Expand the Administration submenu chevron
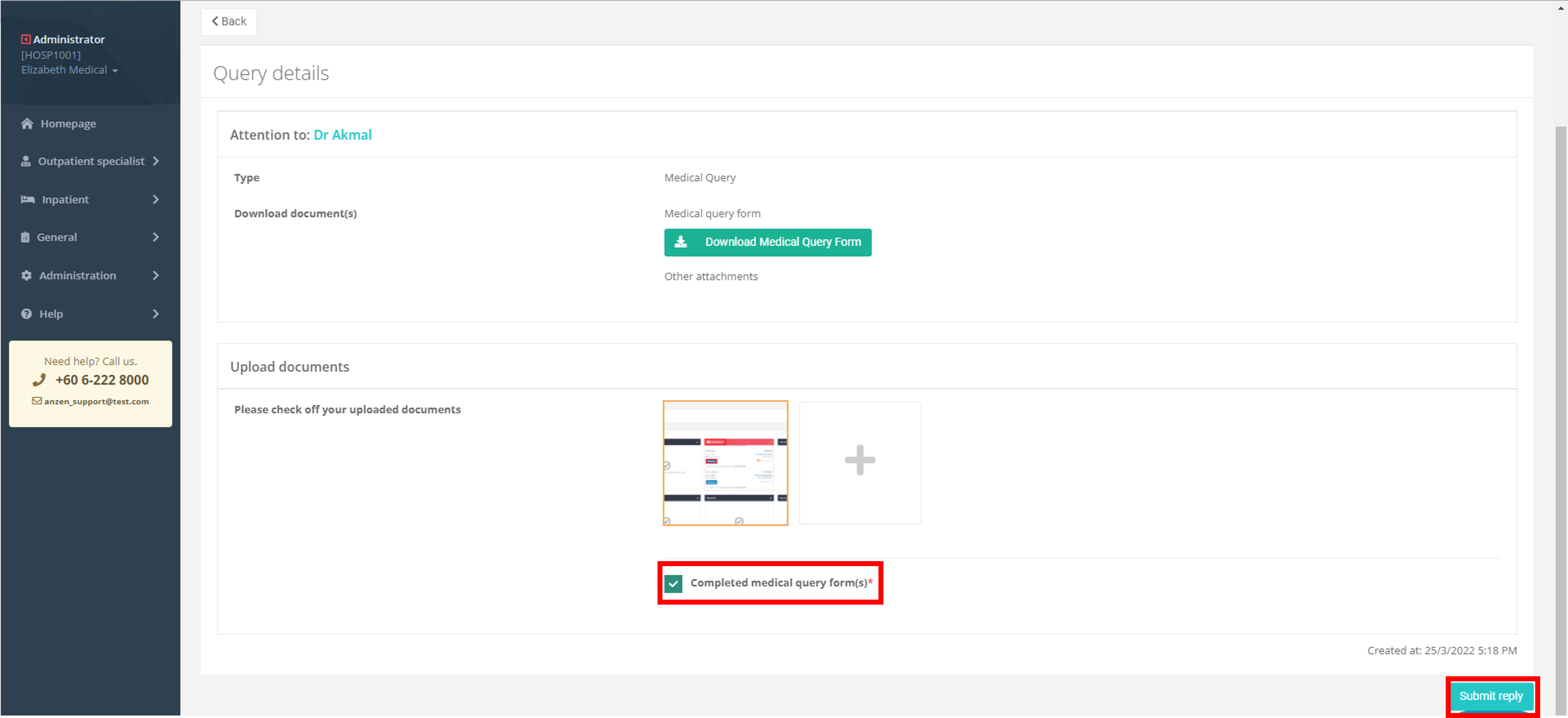Image resolution: width=1568 pixels, height=718 pixels. (156, 276)
